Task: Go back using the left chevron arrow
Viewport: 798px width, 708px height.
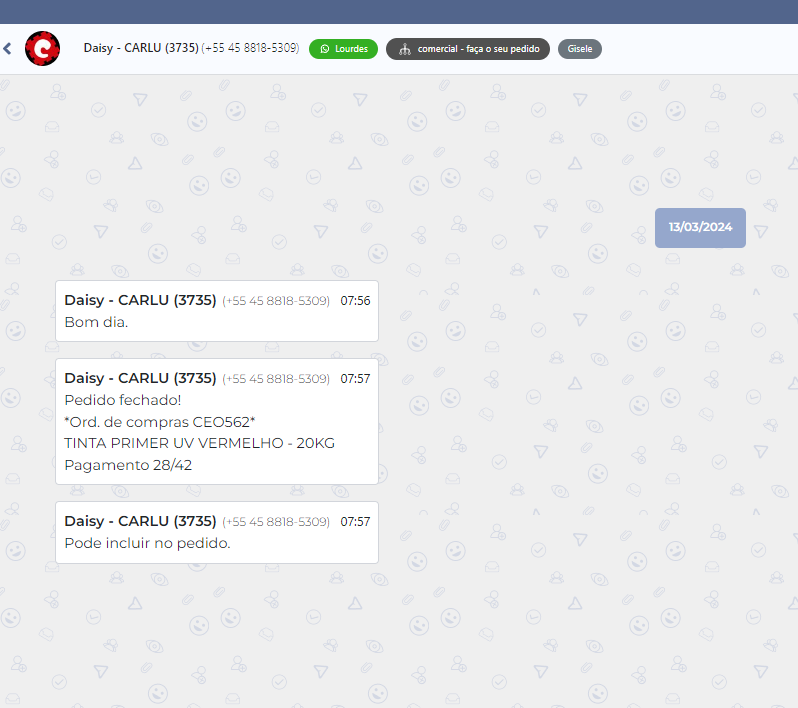Action: (x=7, y=48)
